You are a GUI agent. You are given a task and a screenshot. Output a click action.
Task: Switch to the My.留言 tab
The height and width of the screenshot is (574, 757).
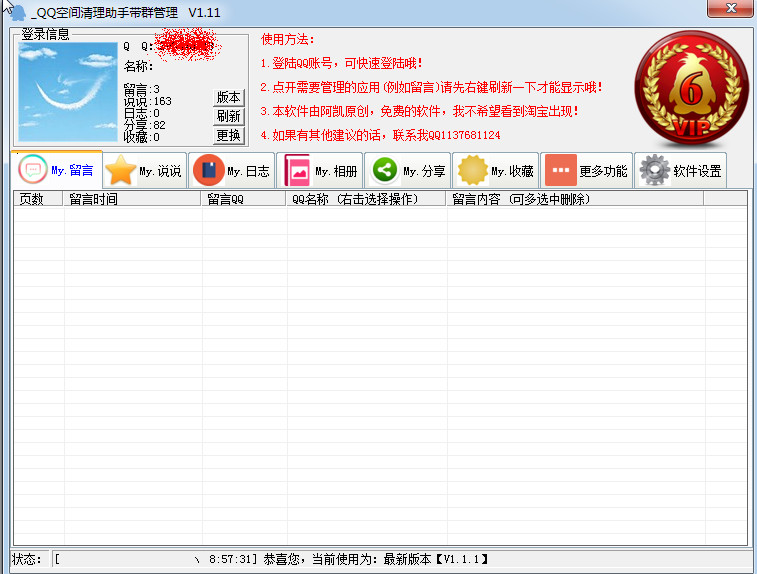coord(56,169)
